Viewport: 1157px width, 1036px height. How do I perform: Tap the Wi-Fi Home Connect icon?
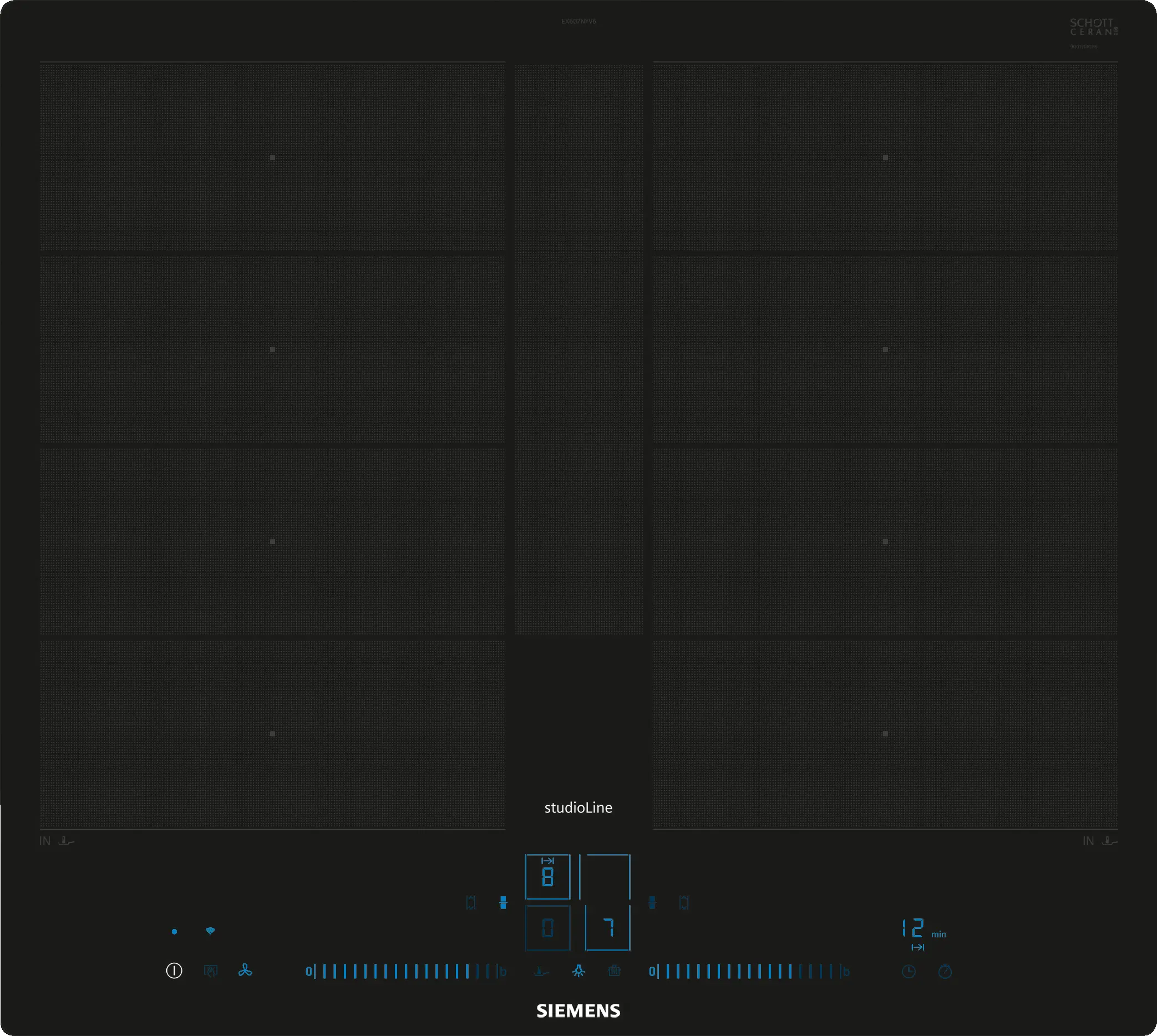click(x=210, y=931)
